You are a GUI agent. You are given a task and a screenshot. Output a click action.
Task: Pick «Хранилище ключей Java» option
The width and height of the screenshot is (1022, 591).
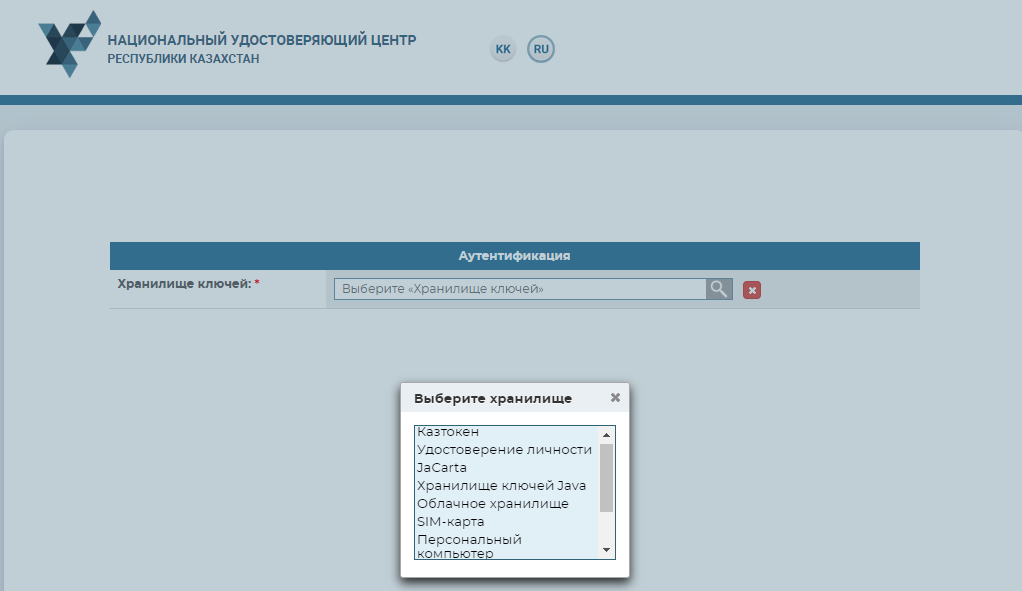point(501,485)
